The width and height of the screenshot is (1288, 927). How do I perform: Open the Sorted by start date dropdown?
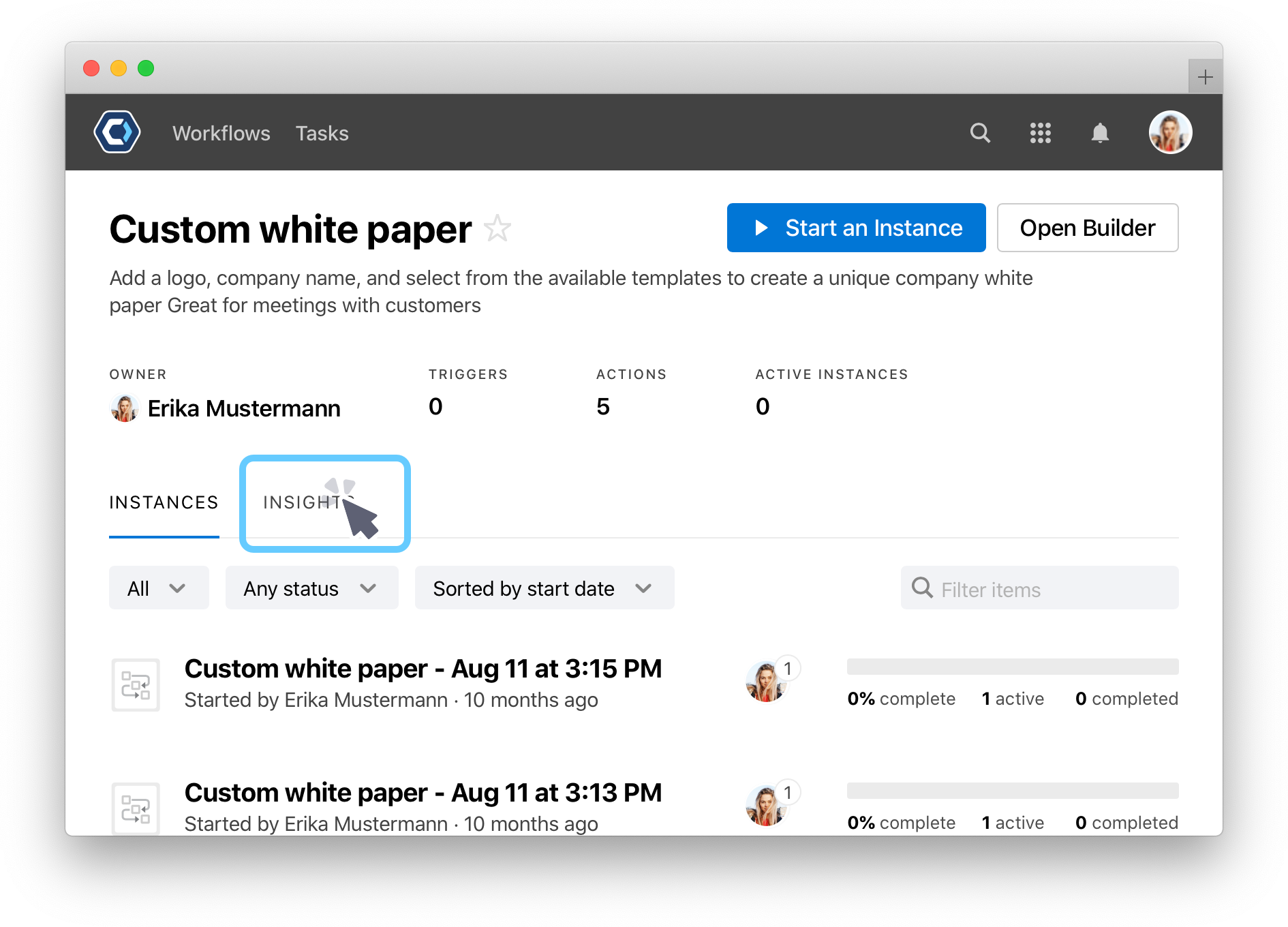pos(545,588)
